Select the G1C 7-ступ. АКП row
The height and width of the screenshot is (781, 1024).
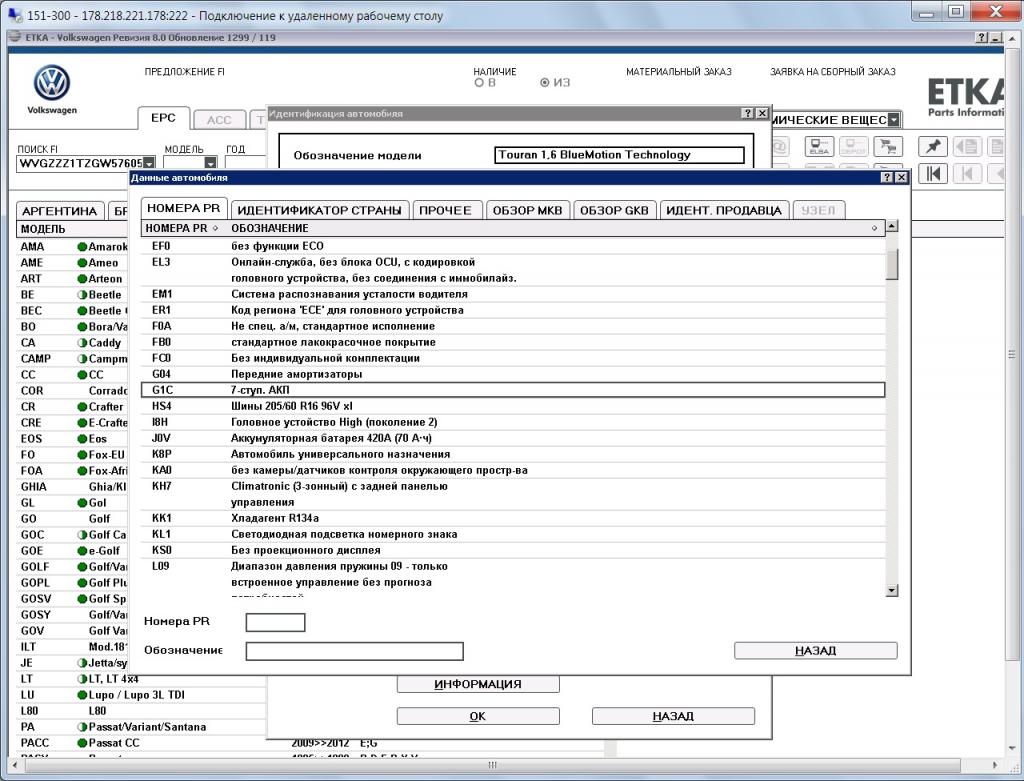point(513,390)
